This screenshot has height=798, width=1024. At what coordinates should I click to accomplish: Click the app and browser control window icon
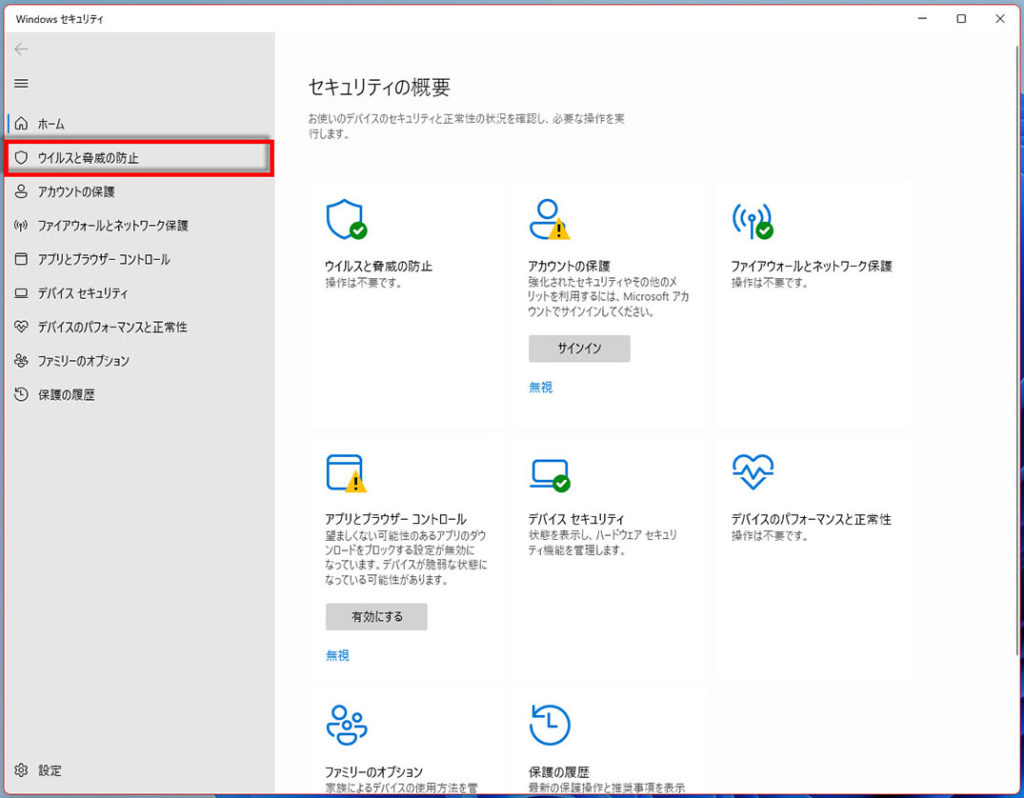(x=346, y=472)
